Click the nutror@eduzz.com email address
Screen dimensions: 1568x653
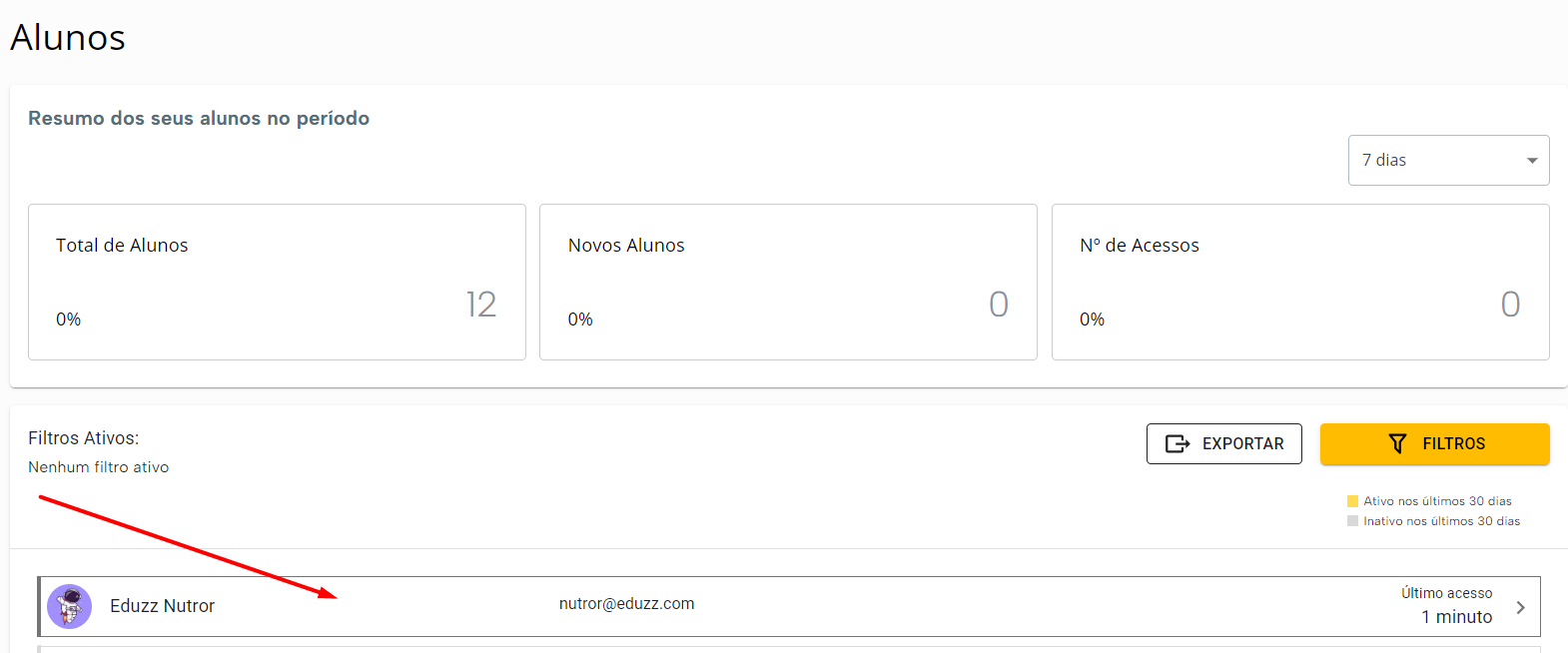point(626,604)
